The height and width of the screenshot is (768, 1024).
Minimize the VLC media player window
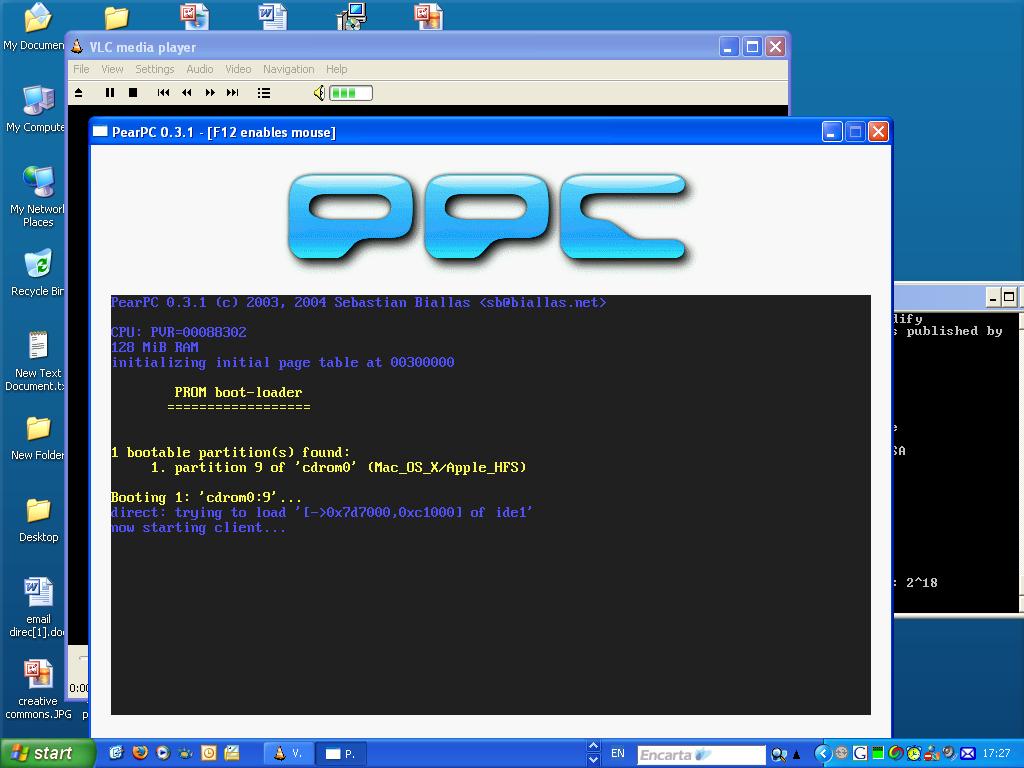tap(729, 46)
